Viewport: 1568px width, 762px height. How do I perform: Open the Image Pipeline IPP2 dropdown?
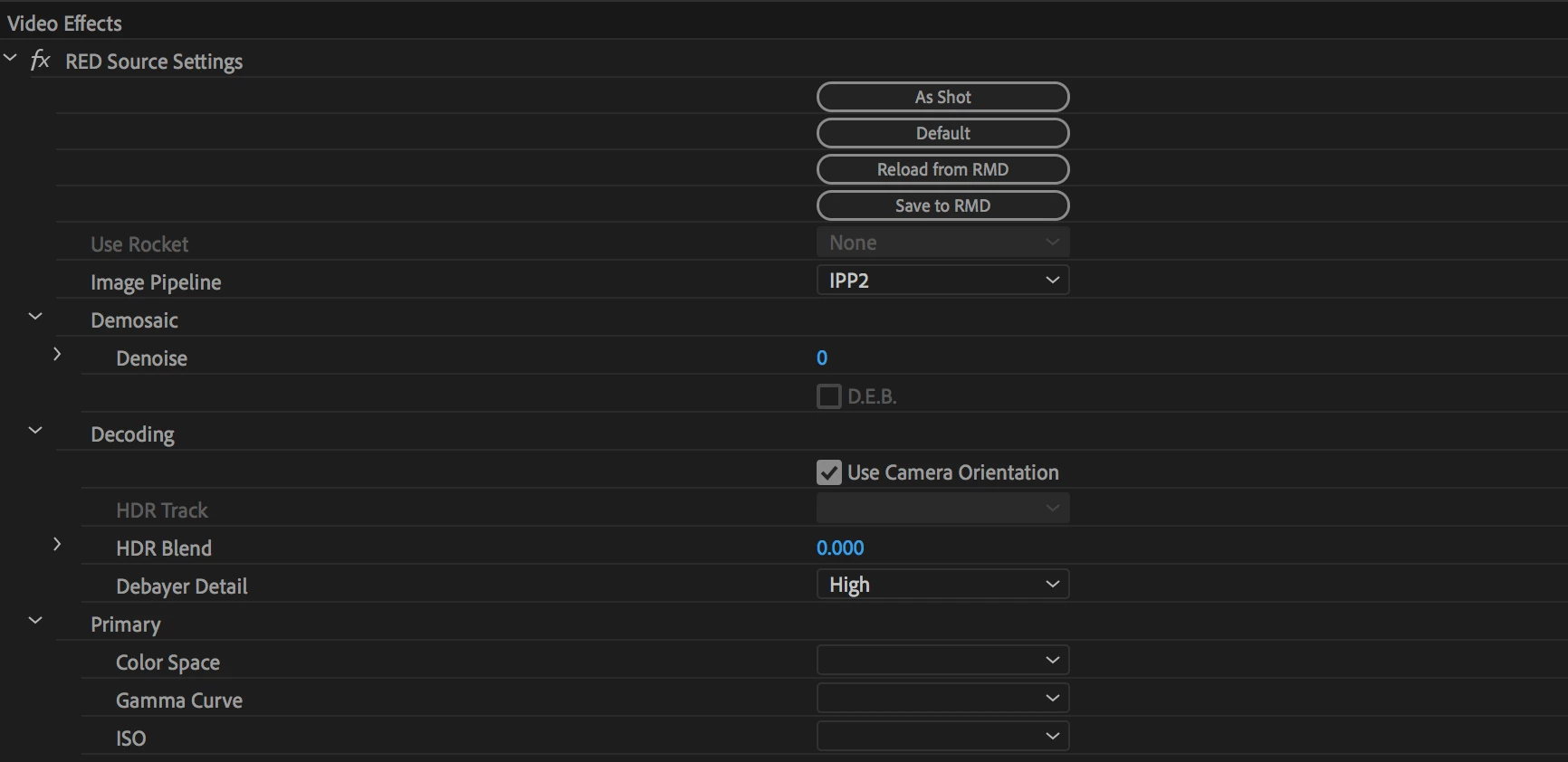pos(942,281)
